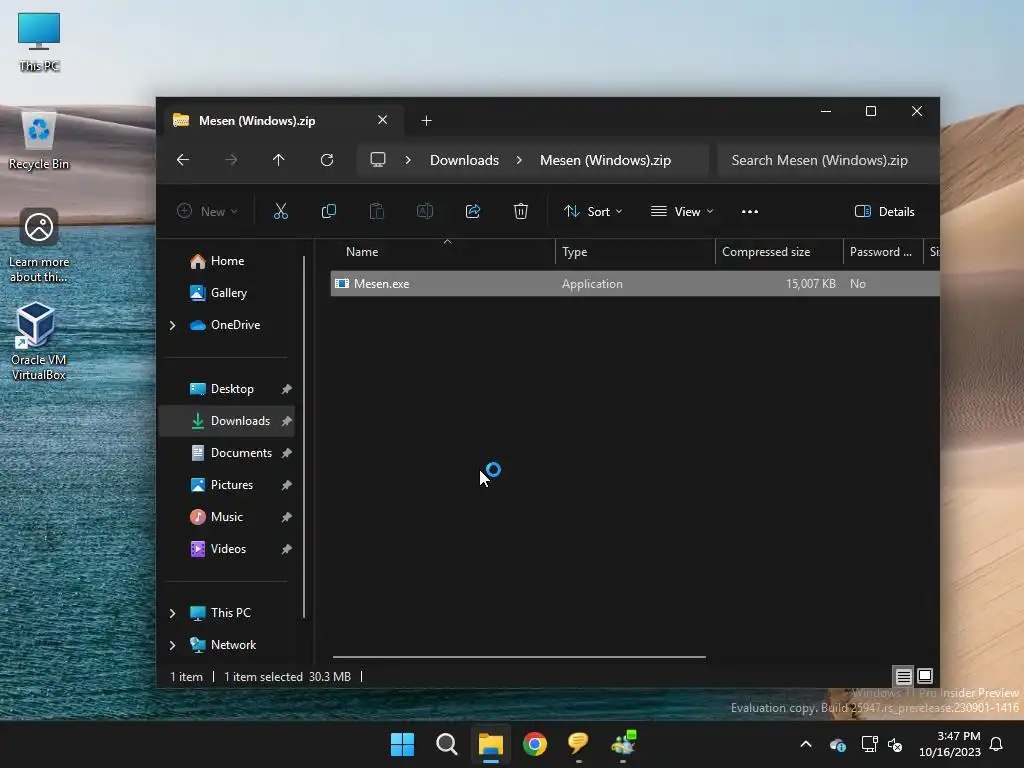Click pin icon next to Videos
Image resolution: width=1024 pixels, height=768 pixels.
(286, 549)
